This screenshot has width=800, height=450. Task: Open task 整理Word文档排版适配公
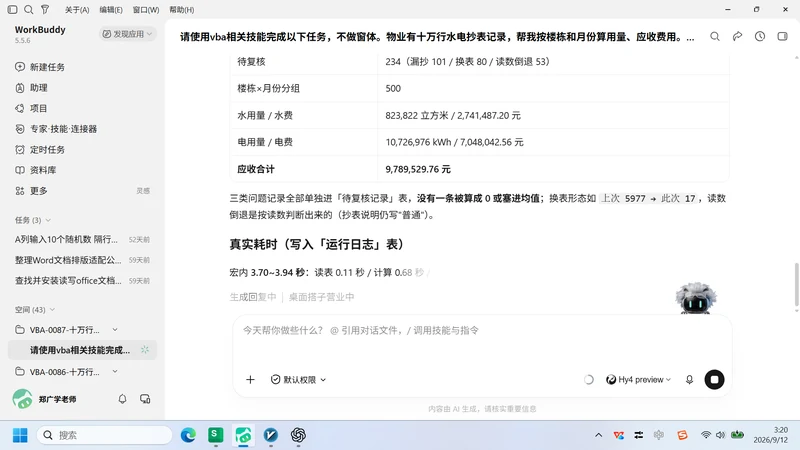click(82, 260)
